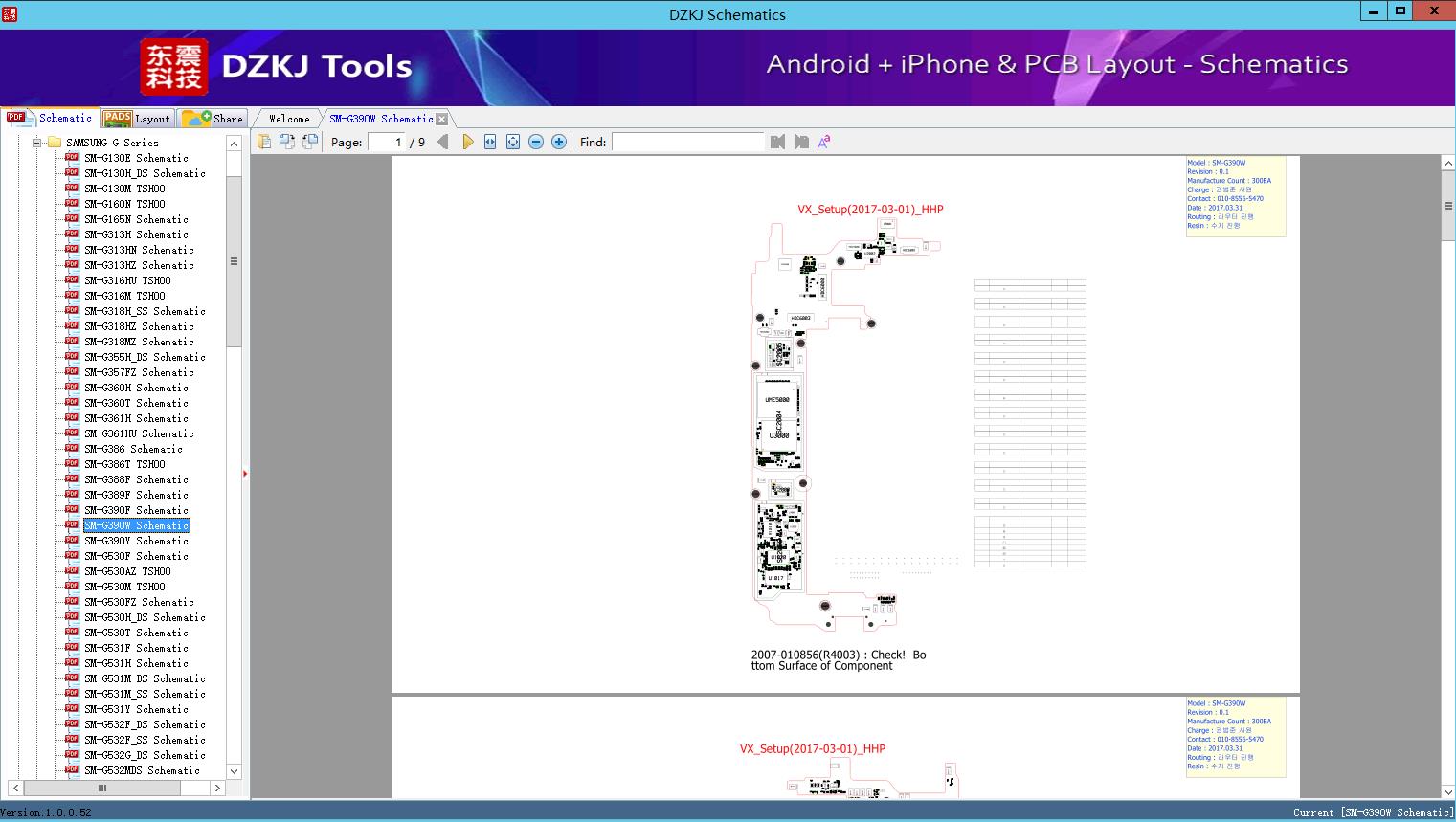Open the Schematic panel tab
This screenshot has width=1456, height=822.
coord(51,118)
